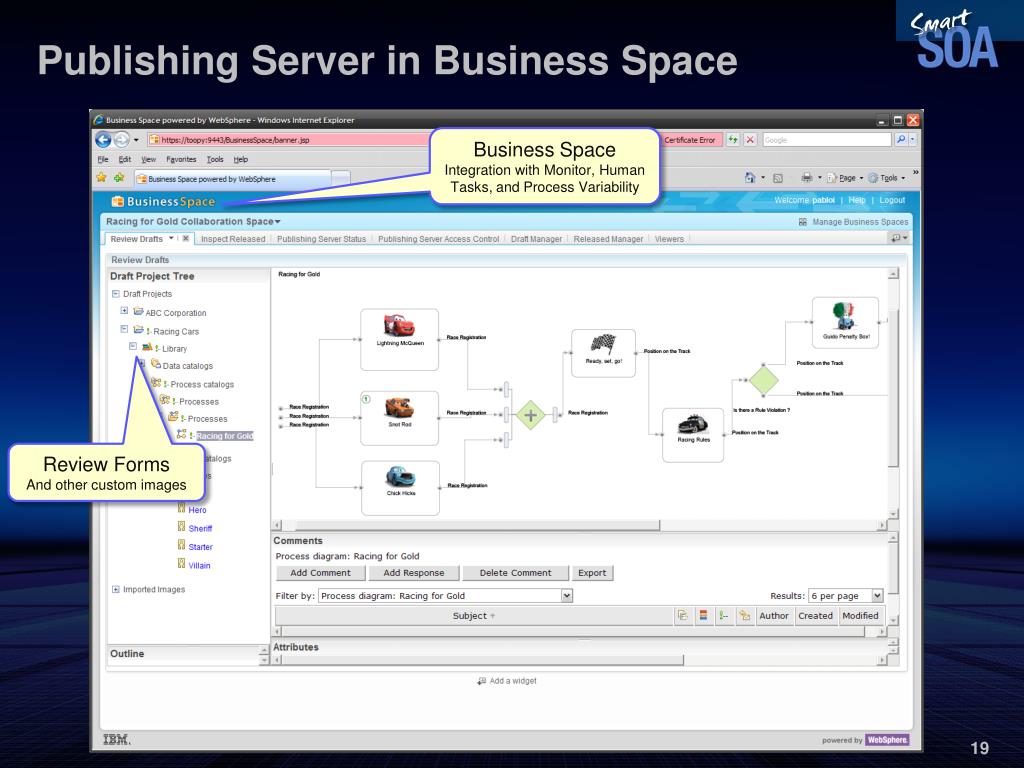Click the Google search box
The height and width of the screenshot is (768, 1024).
pyautogui.click(x=827, y=140)
